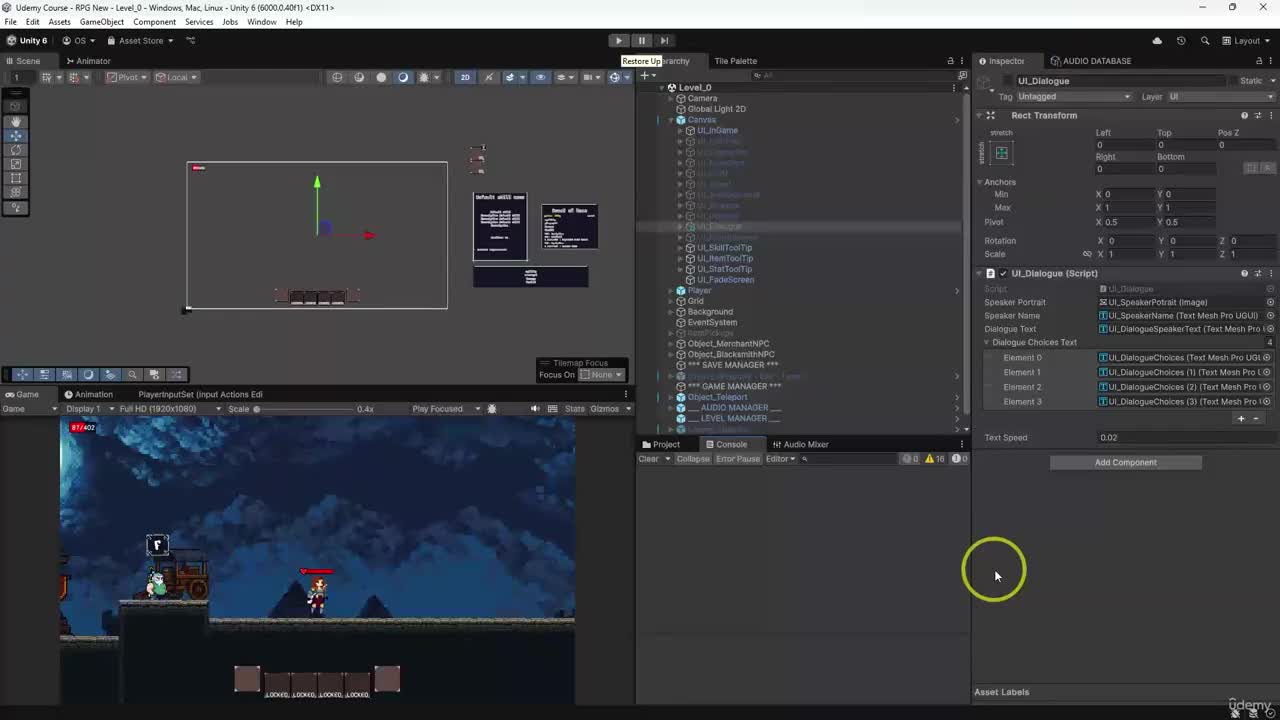Select UI_InGame in Hierarchy
Screen dimensions: 1280x720
click(x=717, y=130)
